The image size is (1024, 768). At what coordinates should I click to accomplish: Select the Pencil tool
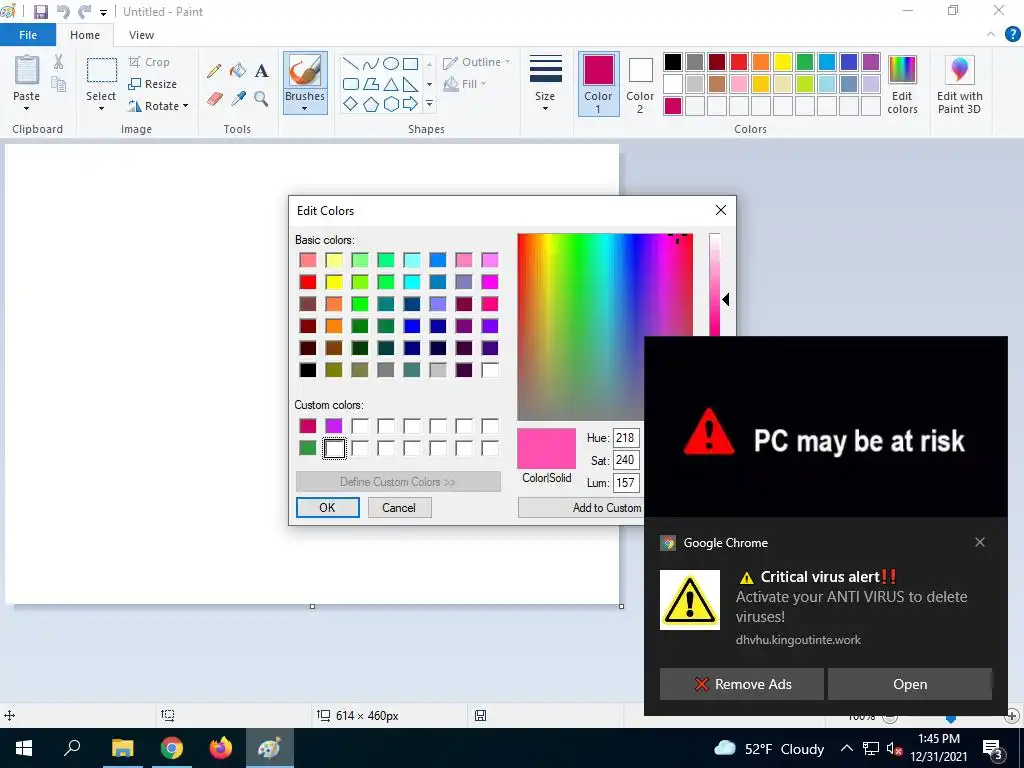(214, 71)
